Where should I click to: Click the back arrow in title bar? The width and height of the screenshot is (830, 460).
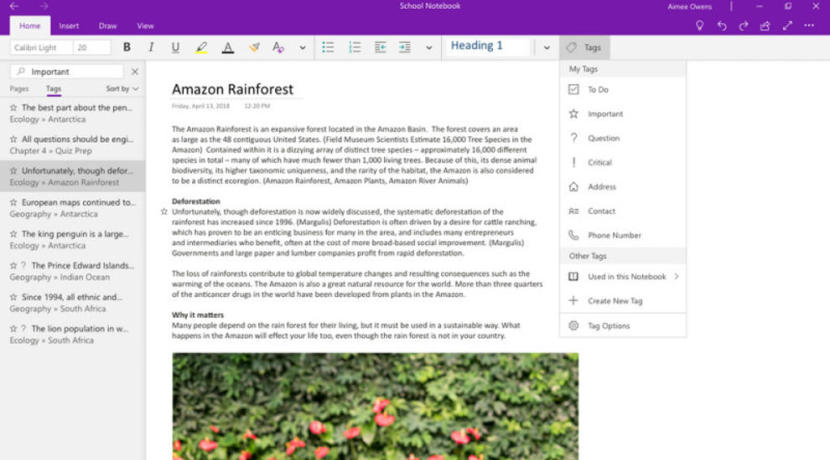[14, 6]
